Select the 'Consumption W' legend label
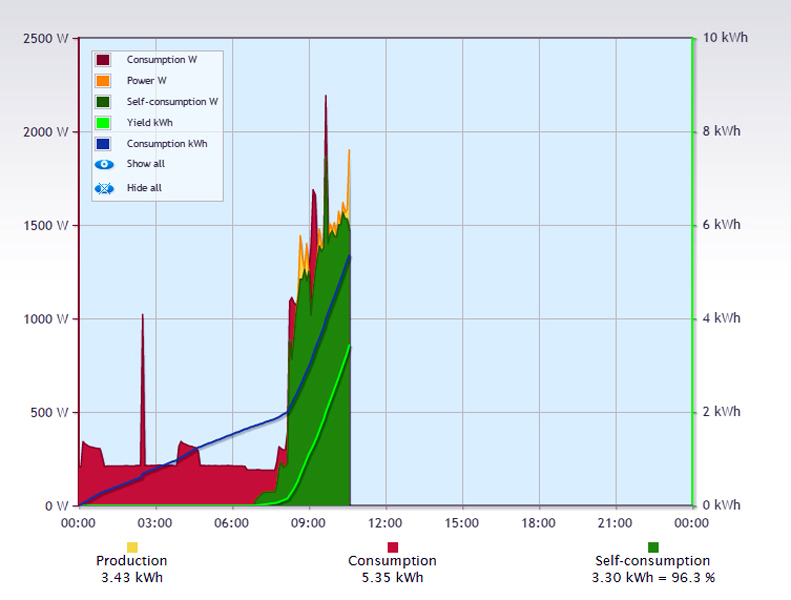This screenshot has height=600, width=791. point(162,60)
